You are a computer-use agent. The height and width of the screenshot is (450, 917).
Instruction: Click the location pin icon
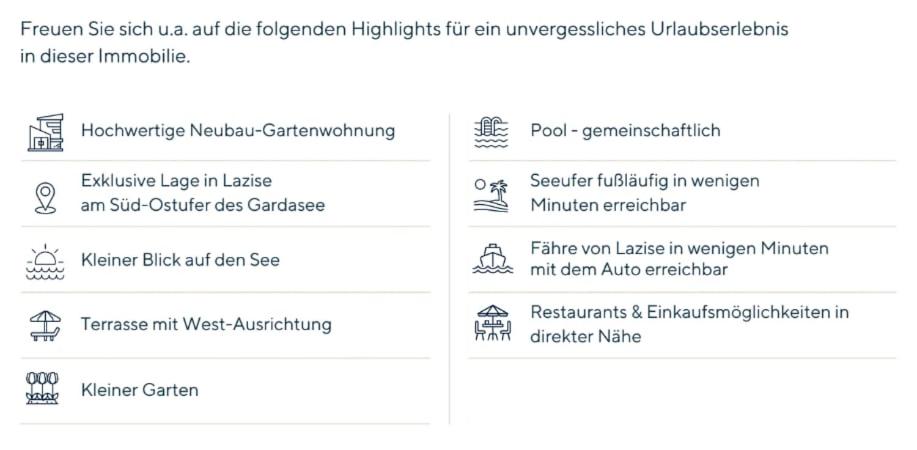44,197
